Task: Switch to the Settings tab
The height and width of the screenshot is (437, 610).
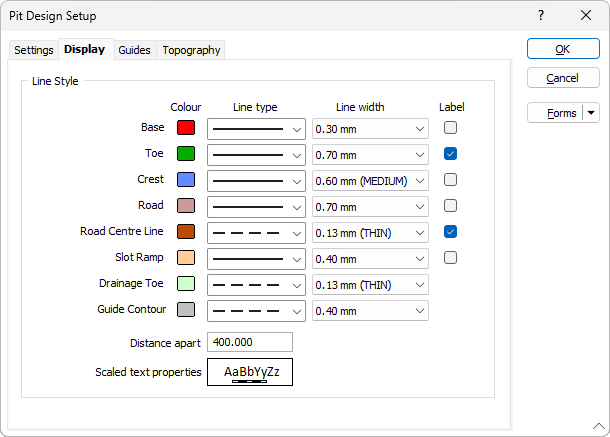Action: coord(34,50)
